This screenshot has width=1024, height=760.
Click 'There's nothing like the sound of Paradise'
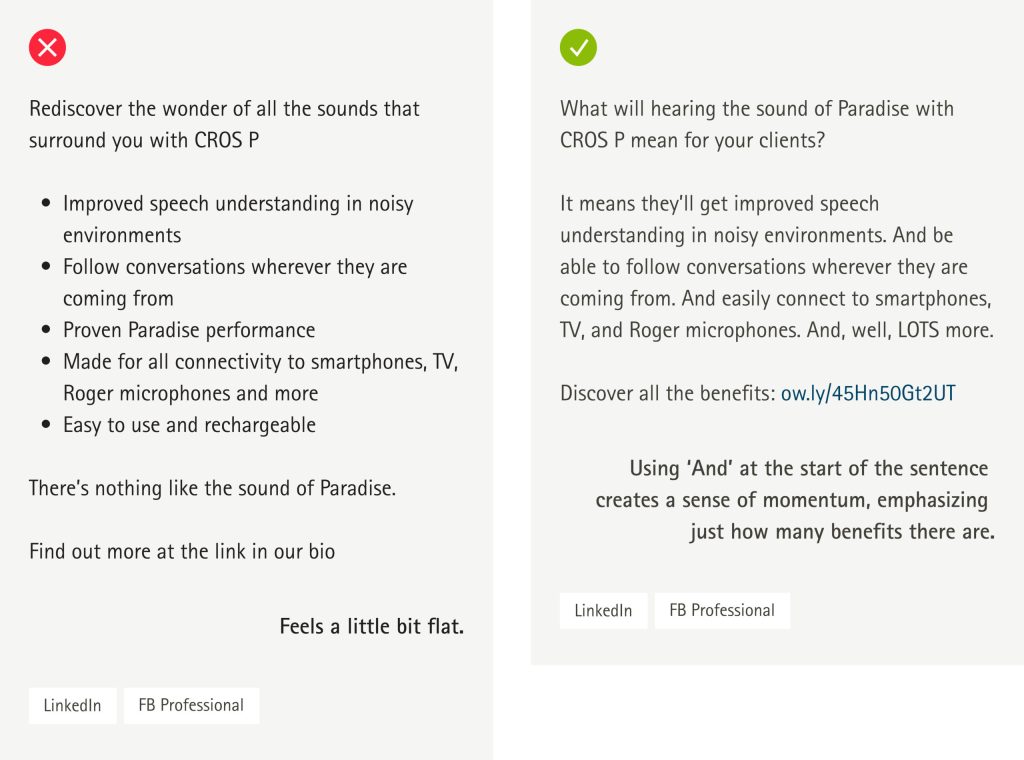pyautogui.click(x=212, y=488)
